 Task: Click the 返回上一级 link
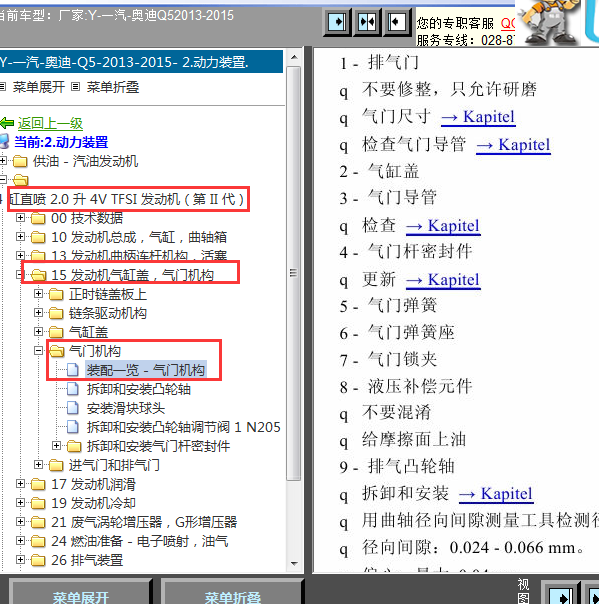(x=50, y=123)
